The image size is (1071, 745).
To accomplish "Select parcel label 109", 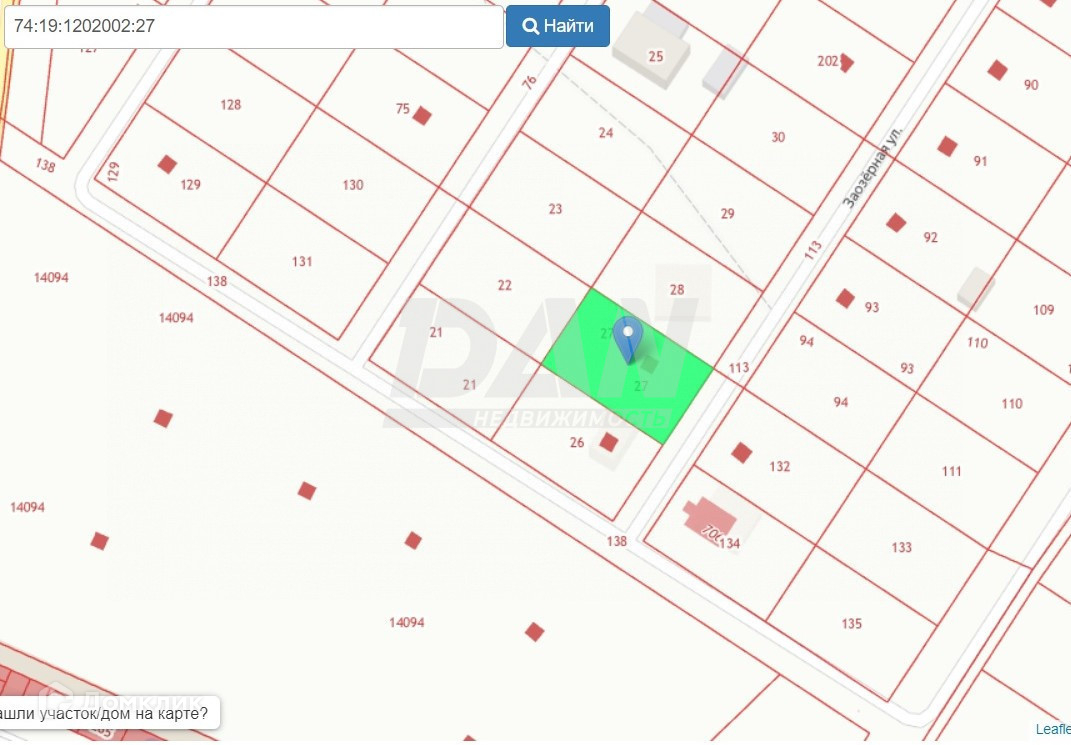I will [1044, 310].
